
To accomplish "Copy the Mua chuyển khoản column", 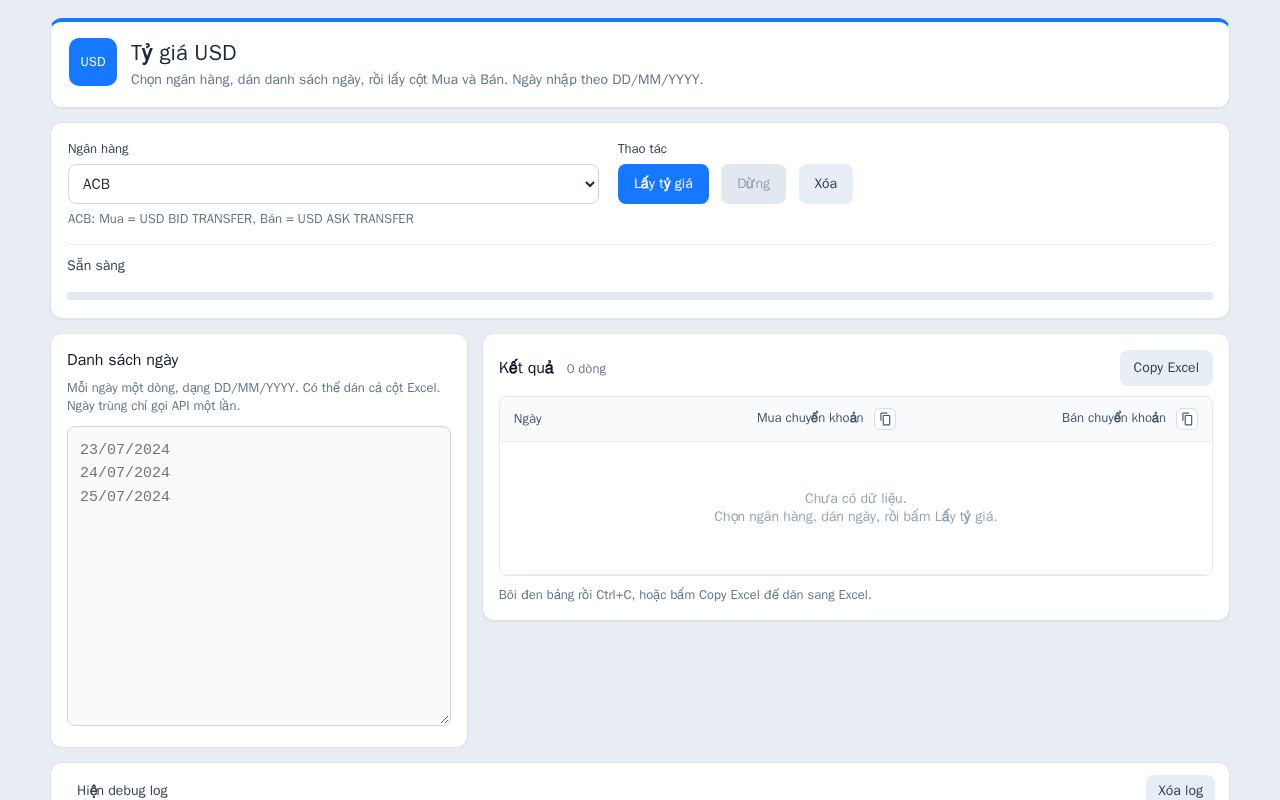I will point(885,419).
